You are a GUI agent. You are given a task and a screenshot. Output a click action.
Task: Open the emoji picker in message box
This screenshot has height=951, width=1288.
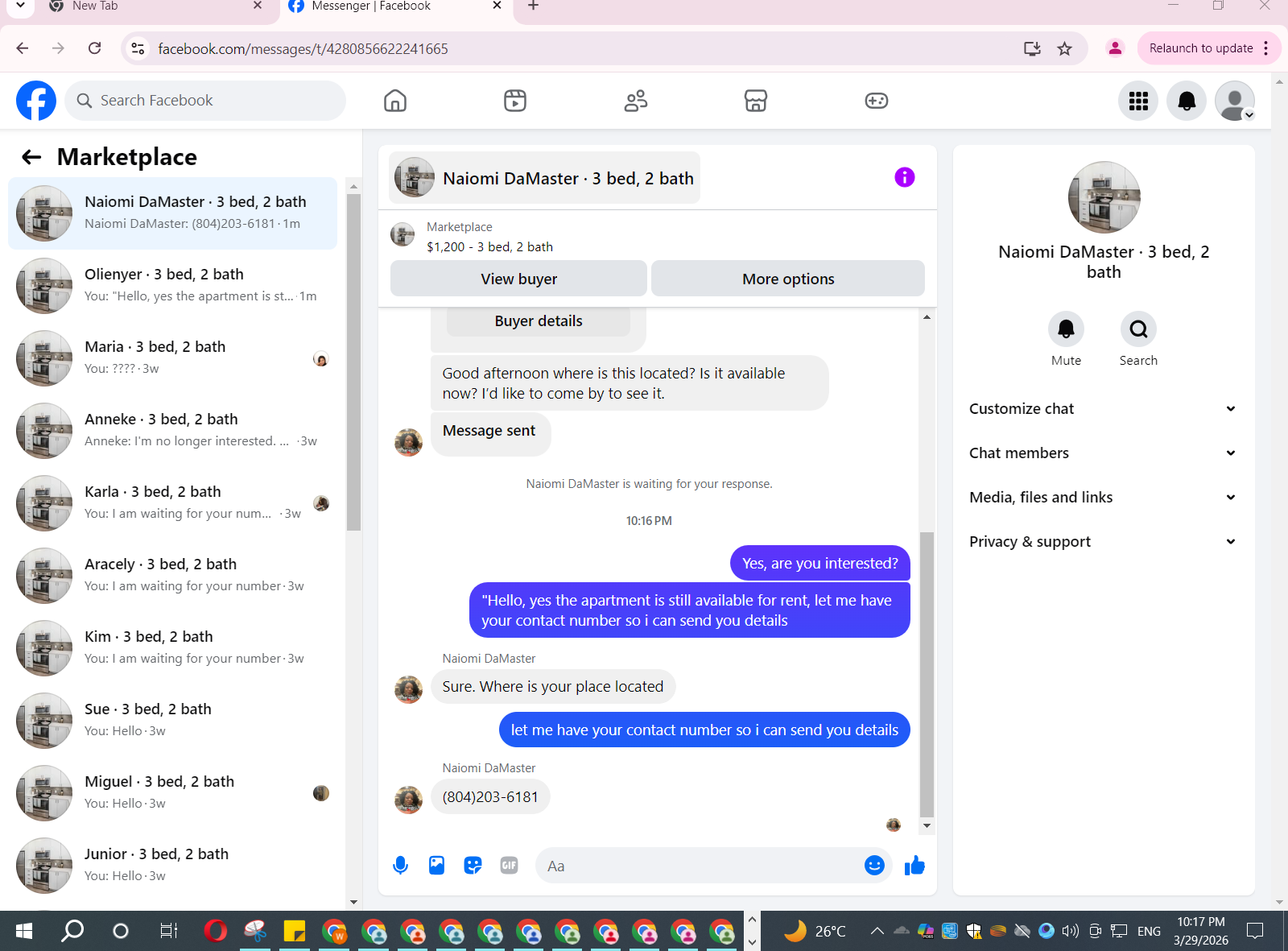[874, 866]
